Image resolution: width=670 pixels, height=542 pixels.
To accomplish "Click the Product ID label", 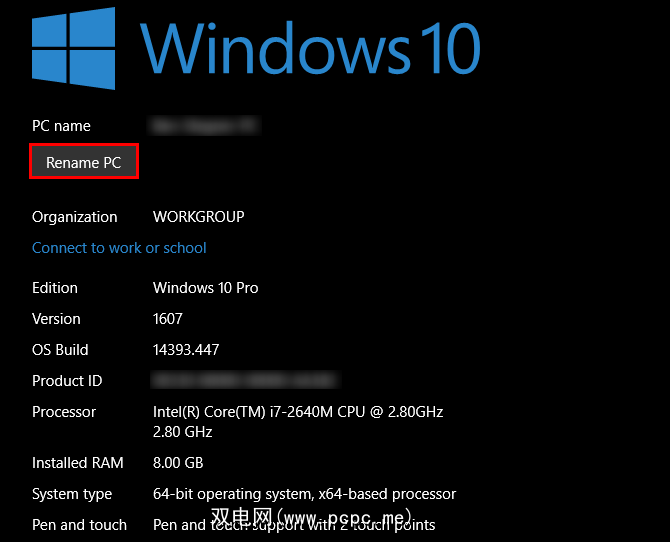I will [67, 381].
